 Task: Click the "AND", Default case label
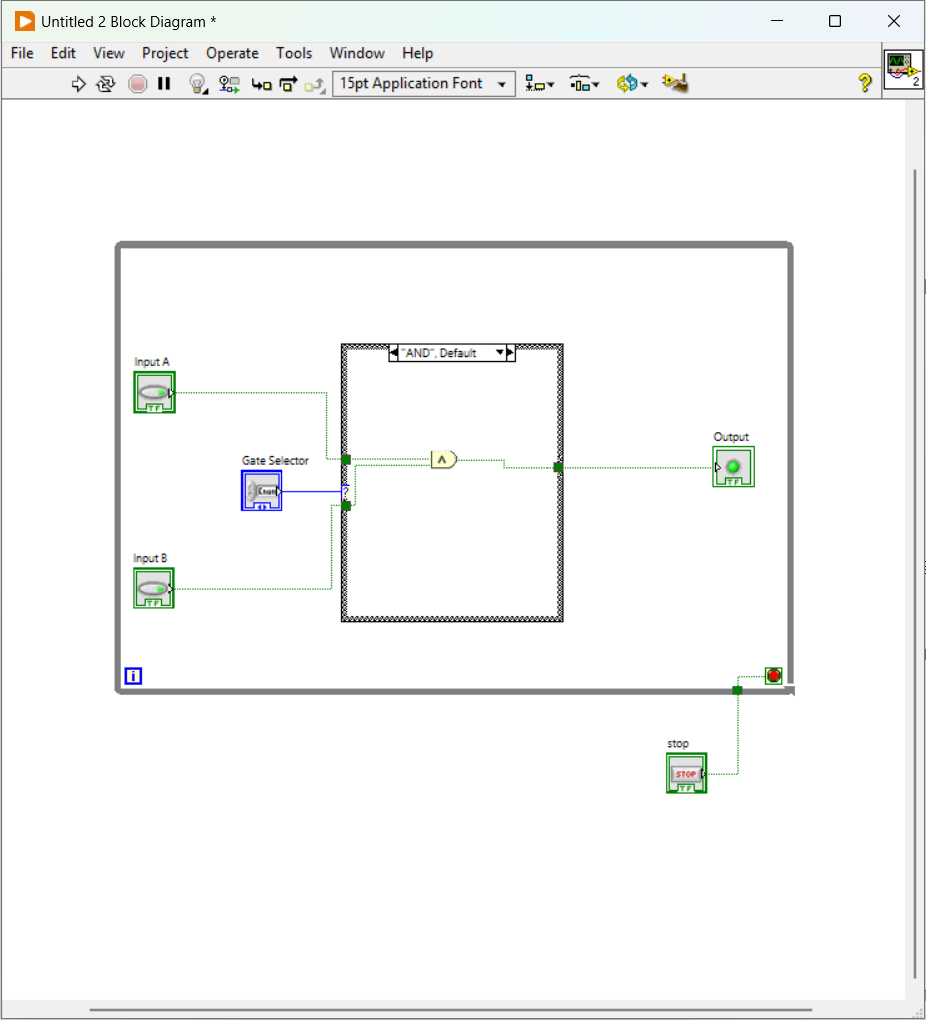pyautogui.click(x=439, y=353)
